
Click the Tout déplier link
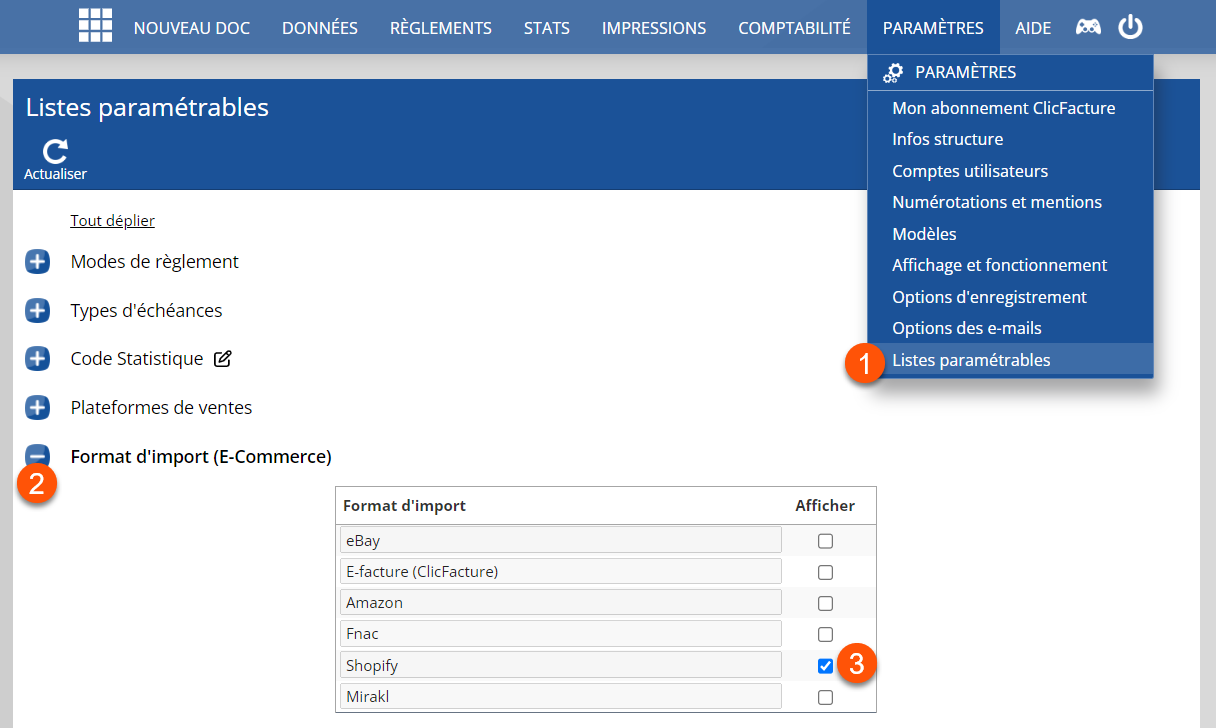tap(112, 221)
